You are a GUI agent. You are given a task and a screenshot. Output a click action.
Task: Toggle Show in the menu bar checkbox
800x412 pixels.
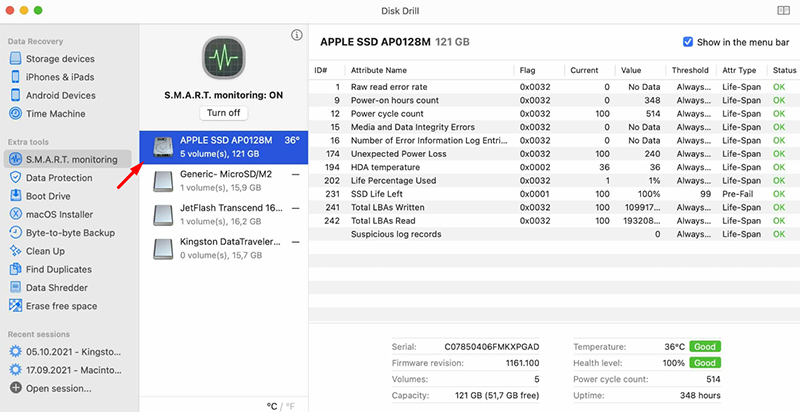688,42
